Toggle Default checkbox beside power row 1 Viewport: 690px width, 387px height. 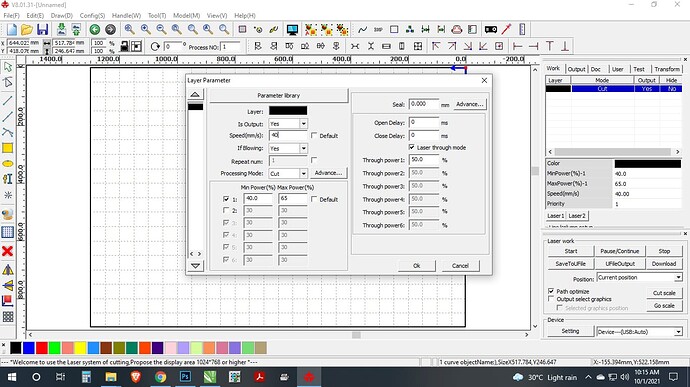314,199
